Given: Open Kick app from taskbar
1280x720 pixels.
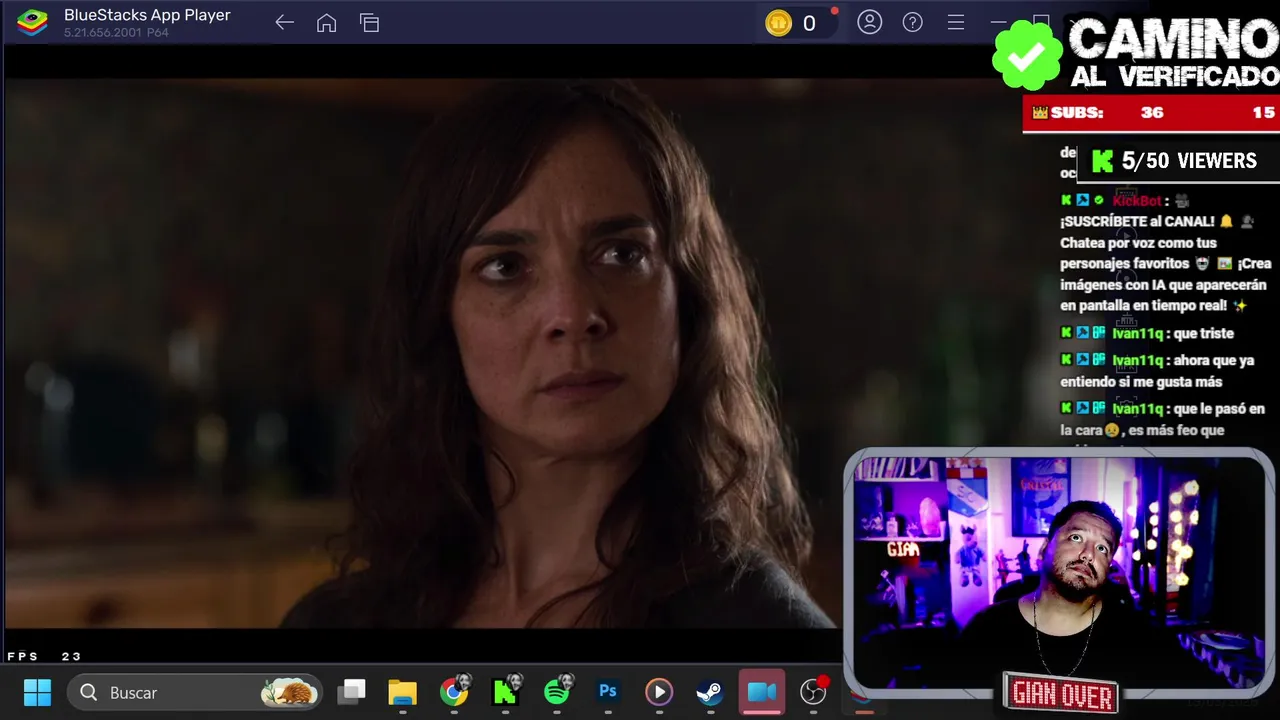Looking at the screenshot, I should [505, 692].
